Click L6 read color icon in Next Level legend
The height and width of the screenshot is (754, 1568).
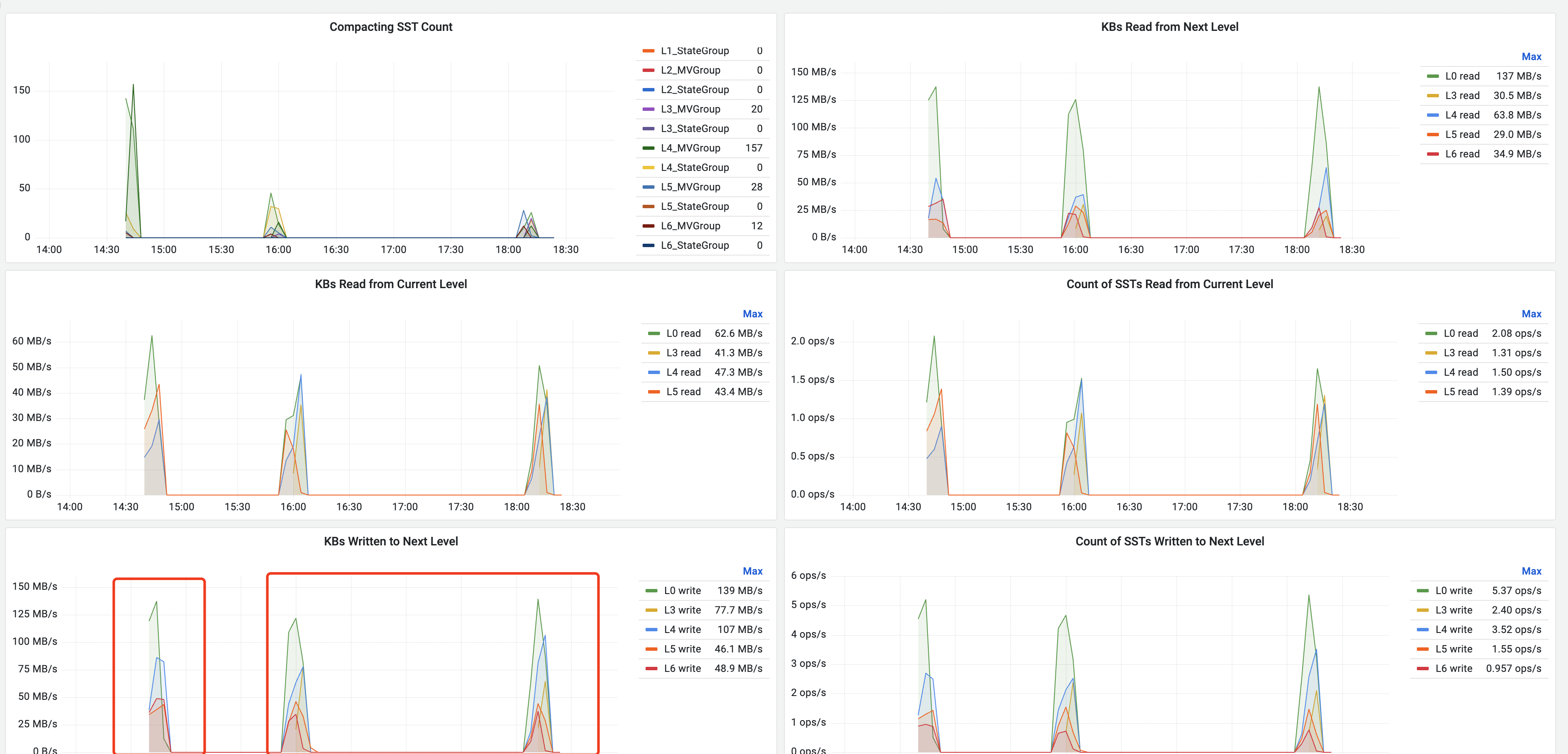1433,154
